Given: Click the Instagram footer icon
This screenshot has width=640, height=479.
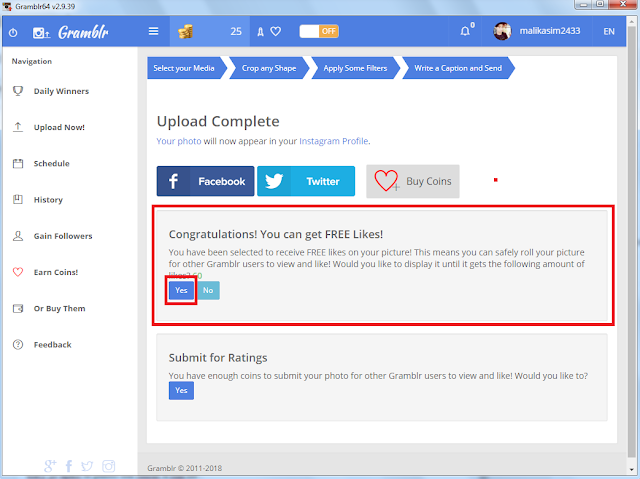Looking at the screenshot, I should [x=109, y=466].
